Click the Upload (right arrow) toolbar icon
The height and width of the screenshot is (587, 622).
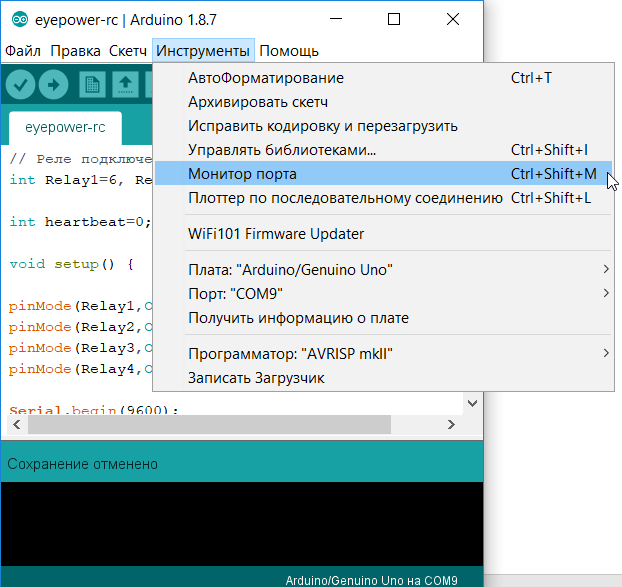(54, 84)
